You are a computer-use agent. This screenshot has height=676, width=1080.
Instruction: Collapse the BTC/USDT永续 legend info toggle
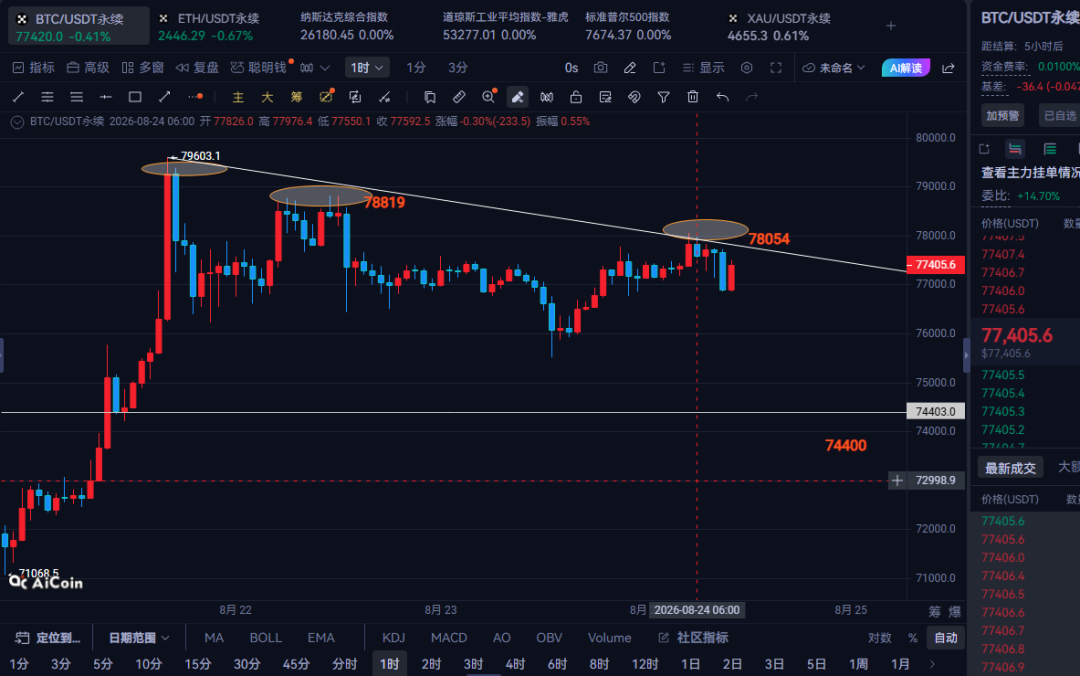coord(17,122)
